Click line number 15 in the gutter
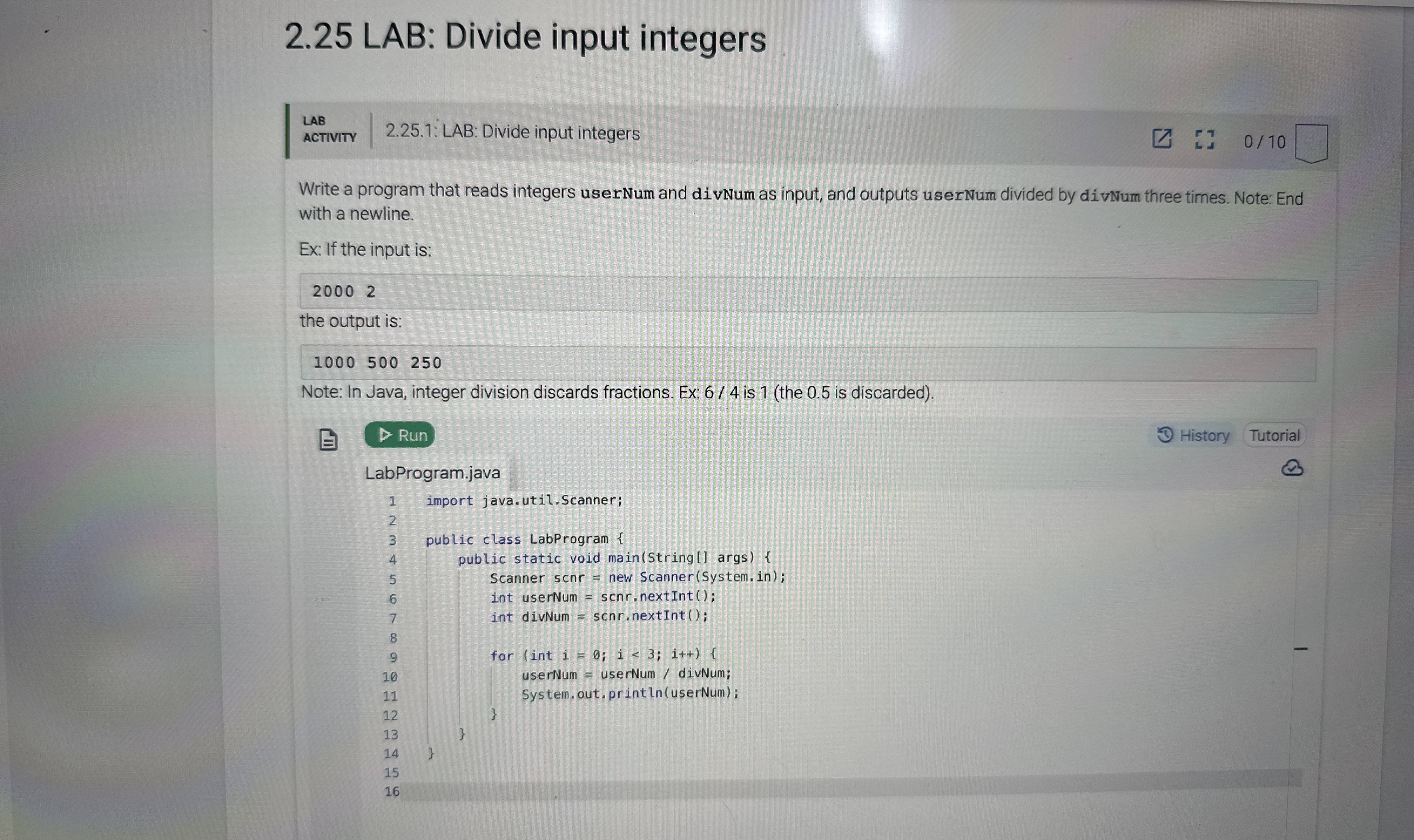Viewport: 1414px width, 840px height. pos(391,773)
